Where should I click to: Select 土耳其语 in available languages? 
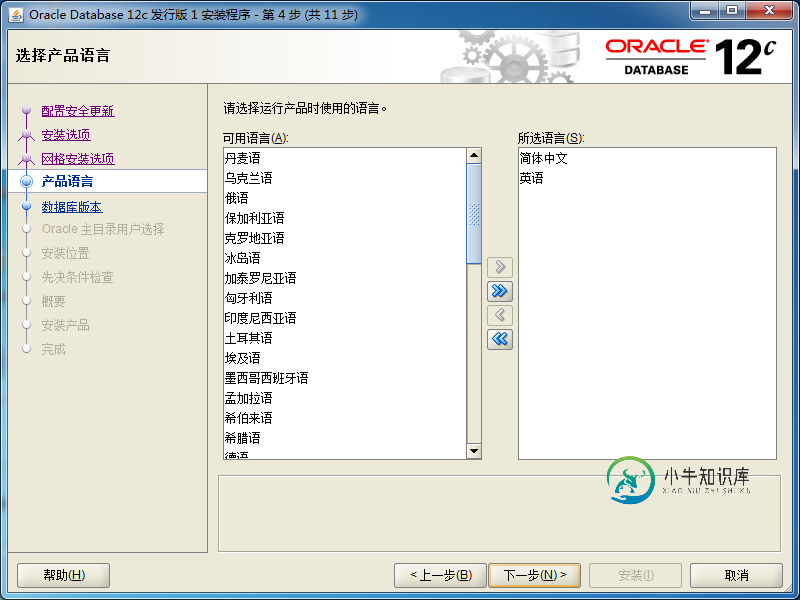tap(345, 338)
